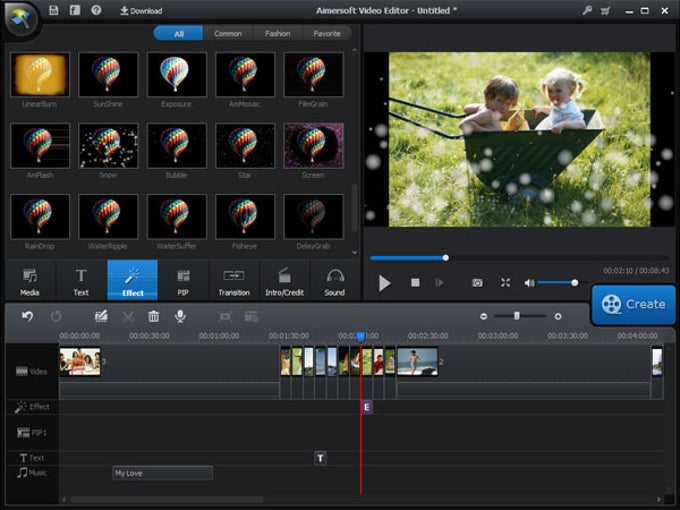Switch to the Fashion effects tab

(278, 33)
